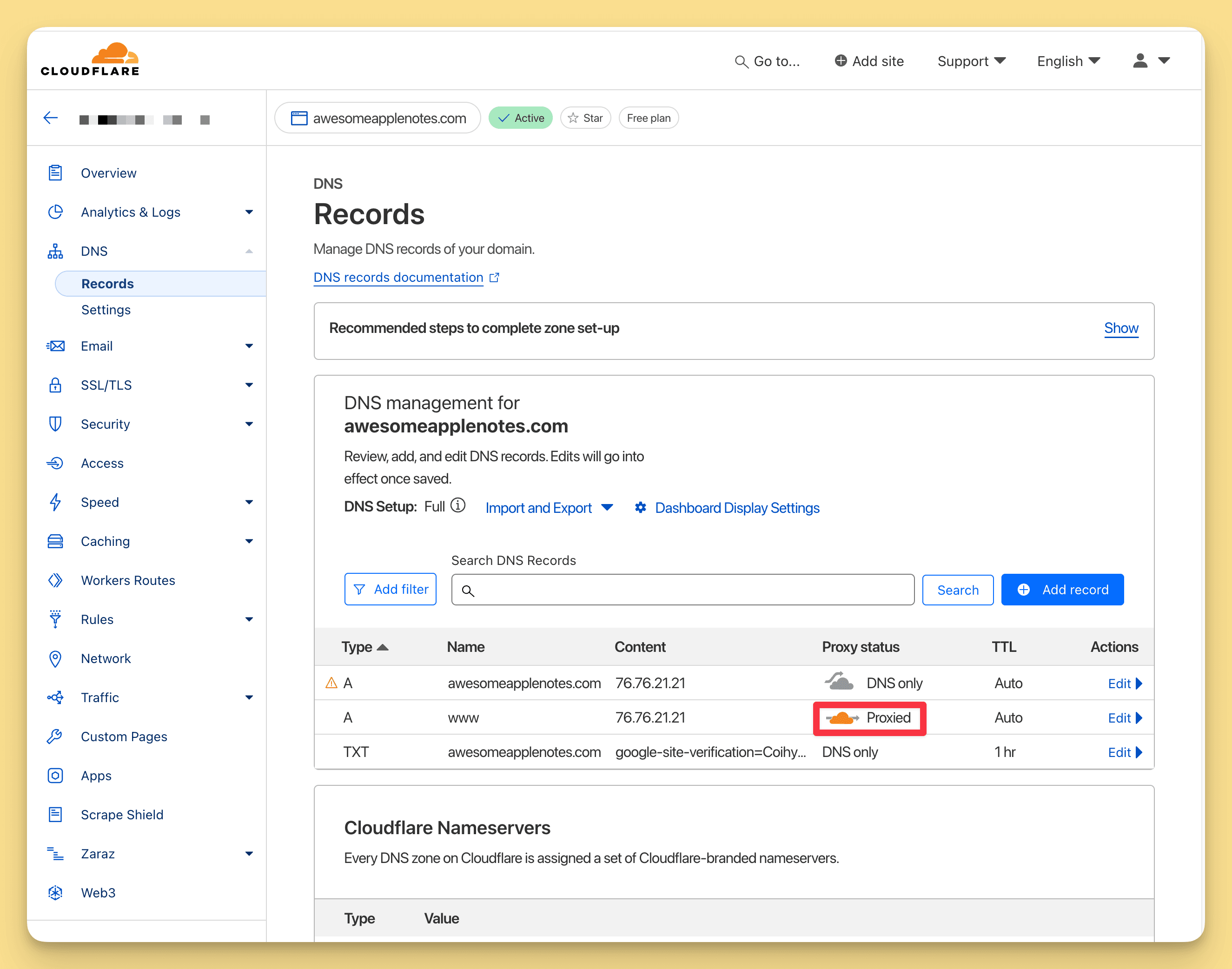Toggle proxy status on awesomeapplenotes.com A record
The height and width of the screenshot is (969, 1232).
pos(841,683)
